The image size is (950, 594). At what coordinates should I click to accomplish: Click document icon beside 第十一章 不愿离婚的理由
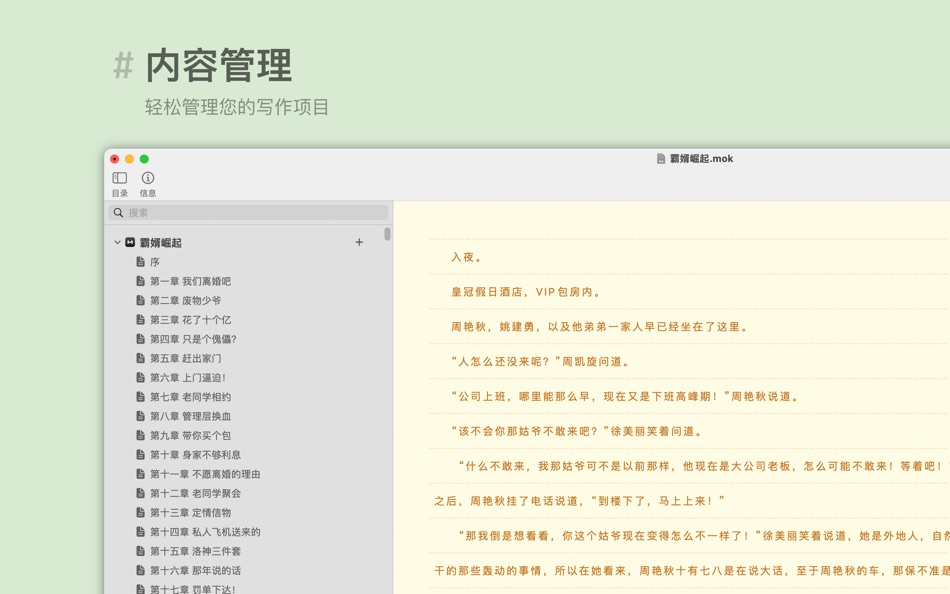click(x=141, y=474)
